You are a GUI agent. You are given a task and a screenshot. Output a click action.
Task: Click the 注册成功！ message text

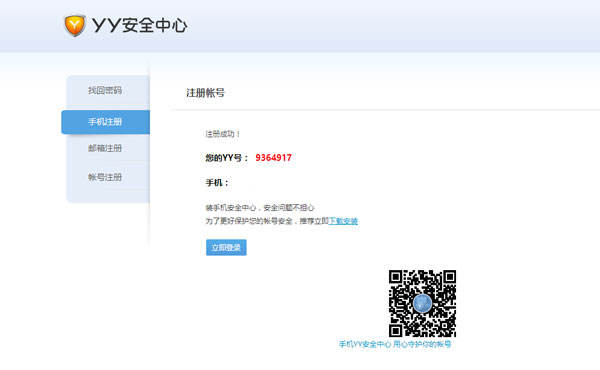223,134
